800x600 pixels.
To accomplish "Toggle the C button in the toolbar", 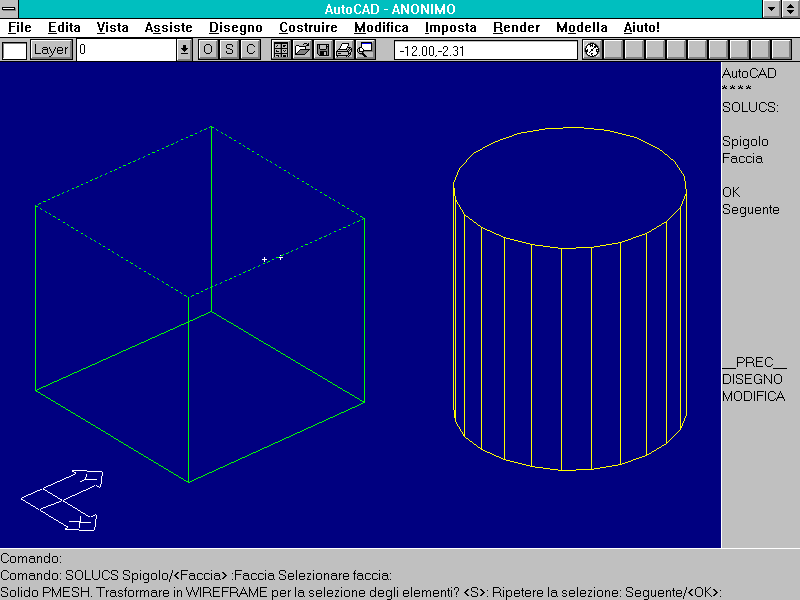I will point(251,50).
